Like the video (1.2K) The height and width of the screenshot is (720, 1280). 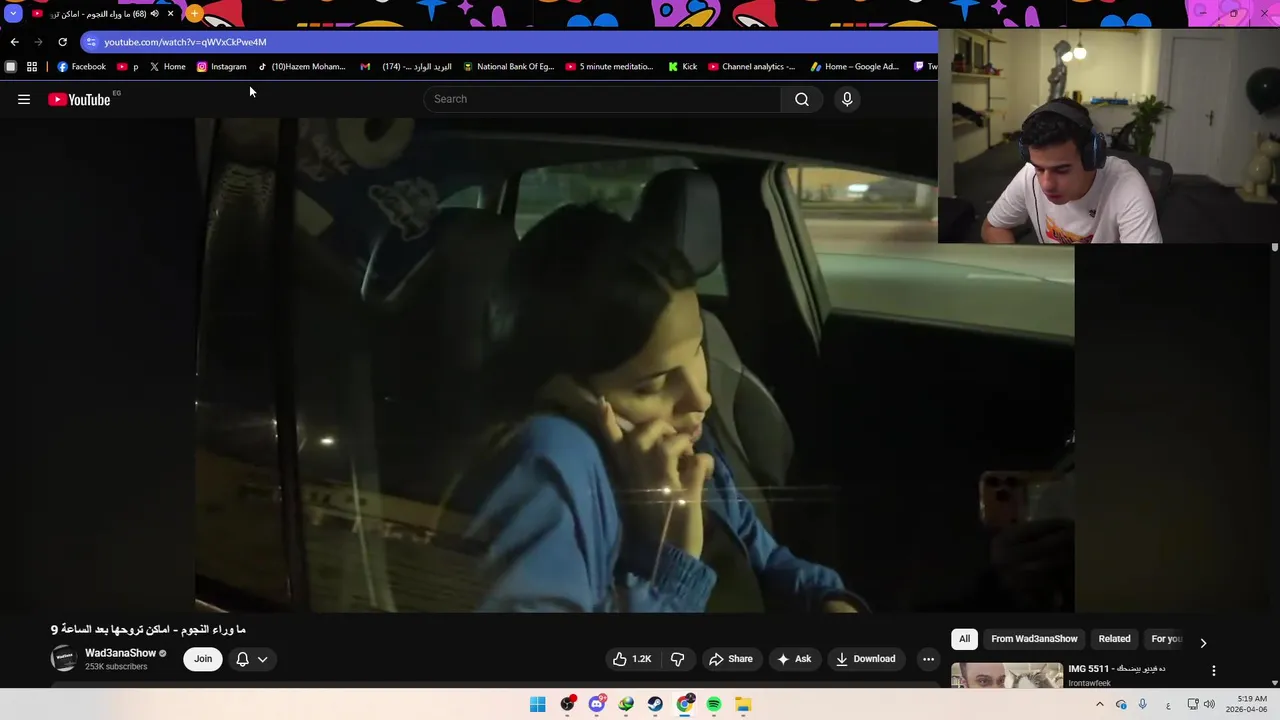click(x=632, y=659)
